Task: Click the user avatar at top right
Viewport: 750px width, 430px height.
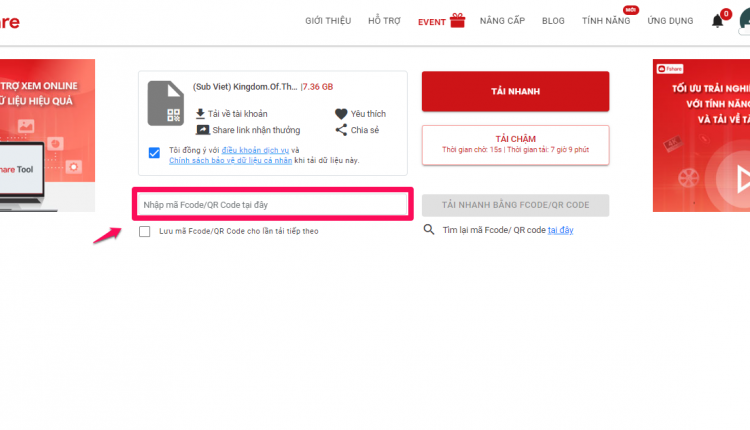Action: (745, 21)
